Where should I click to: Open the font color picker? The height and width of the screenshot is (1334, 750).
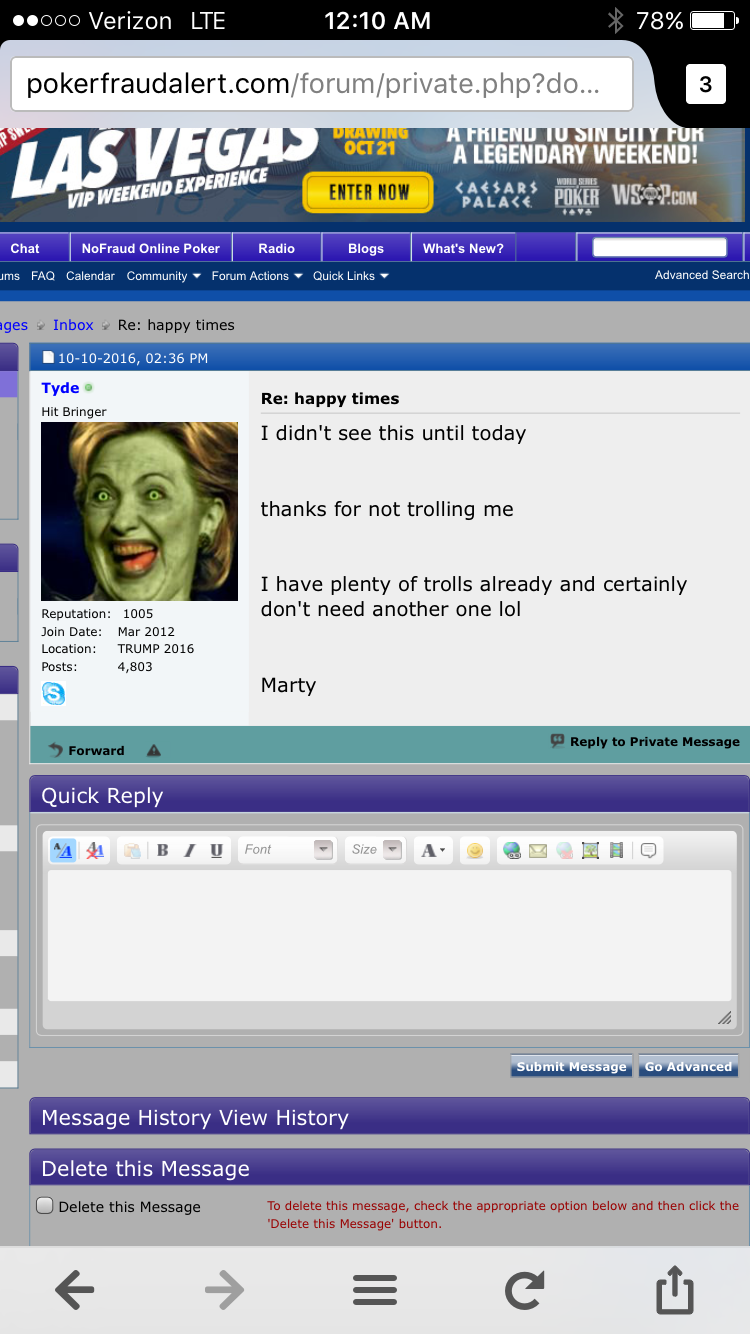433,850
